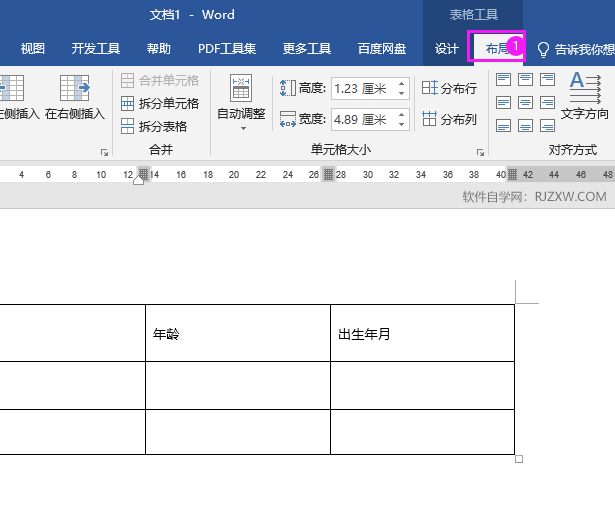The image size is (615, 527).
Task: Align cell text top left
Action: pyautogui.click(x=503, y=80)
